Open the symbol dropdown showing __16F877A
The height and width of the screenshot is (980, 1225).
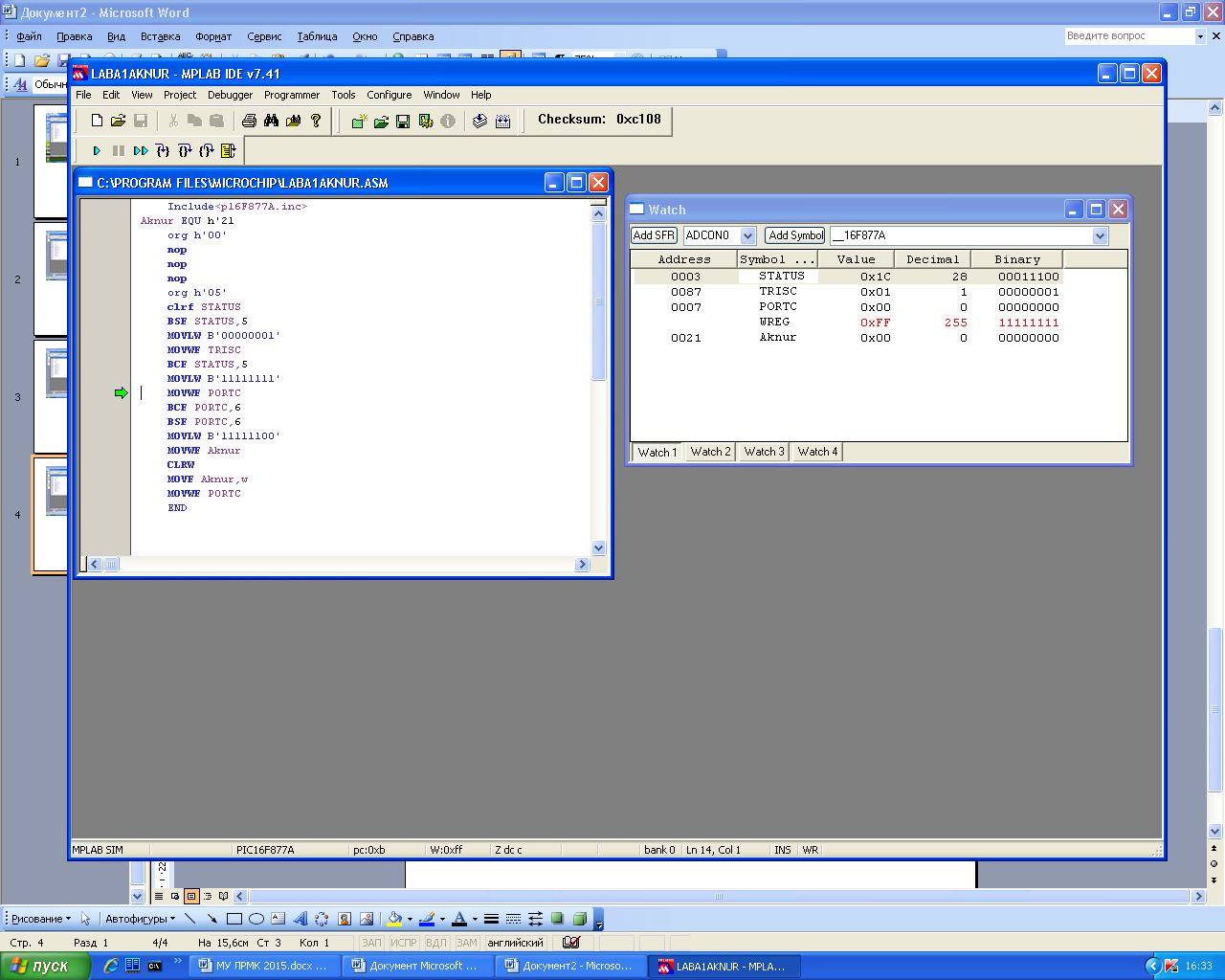click(1100, 235)
